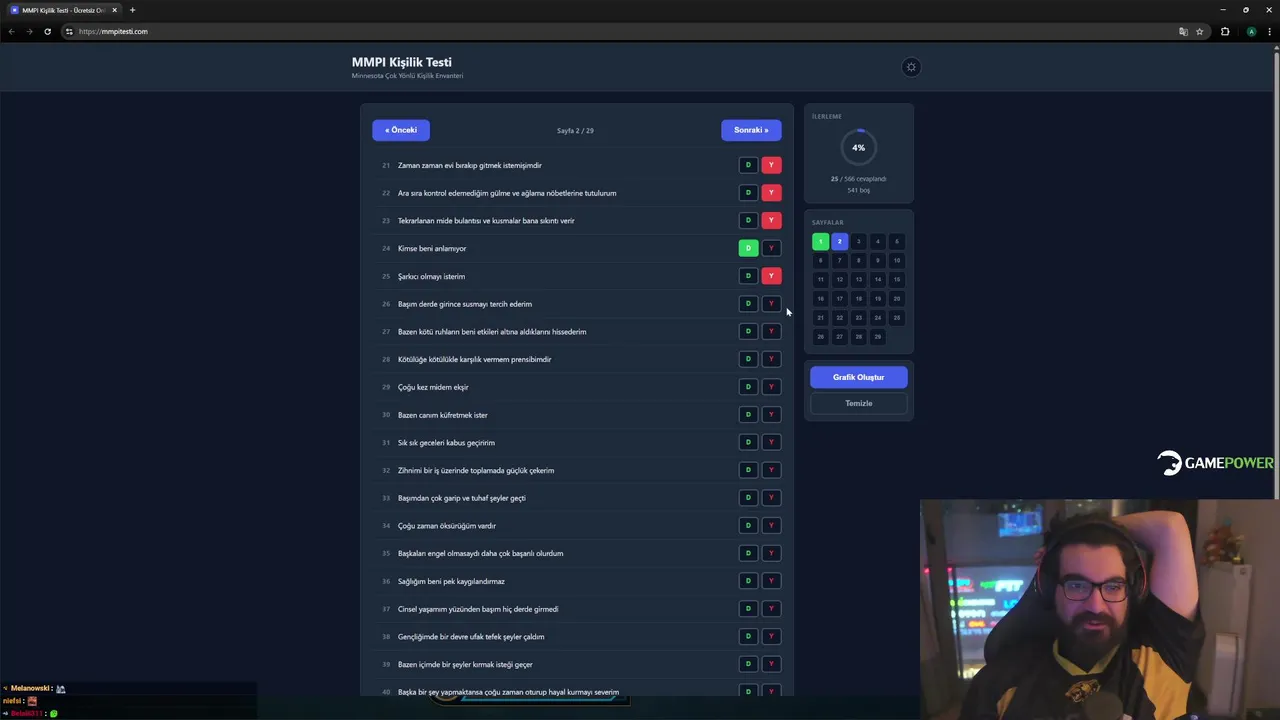Image resolution: width=1280 pixels, height=720 pixels.
Task: Mark Y for question 38 Gençliğimde bir devre
Action: (771, 637)
